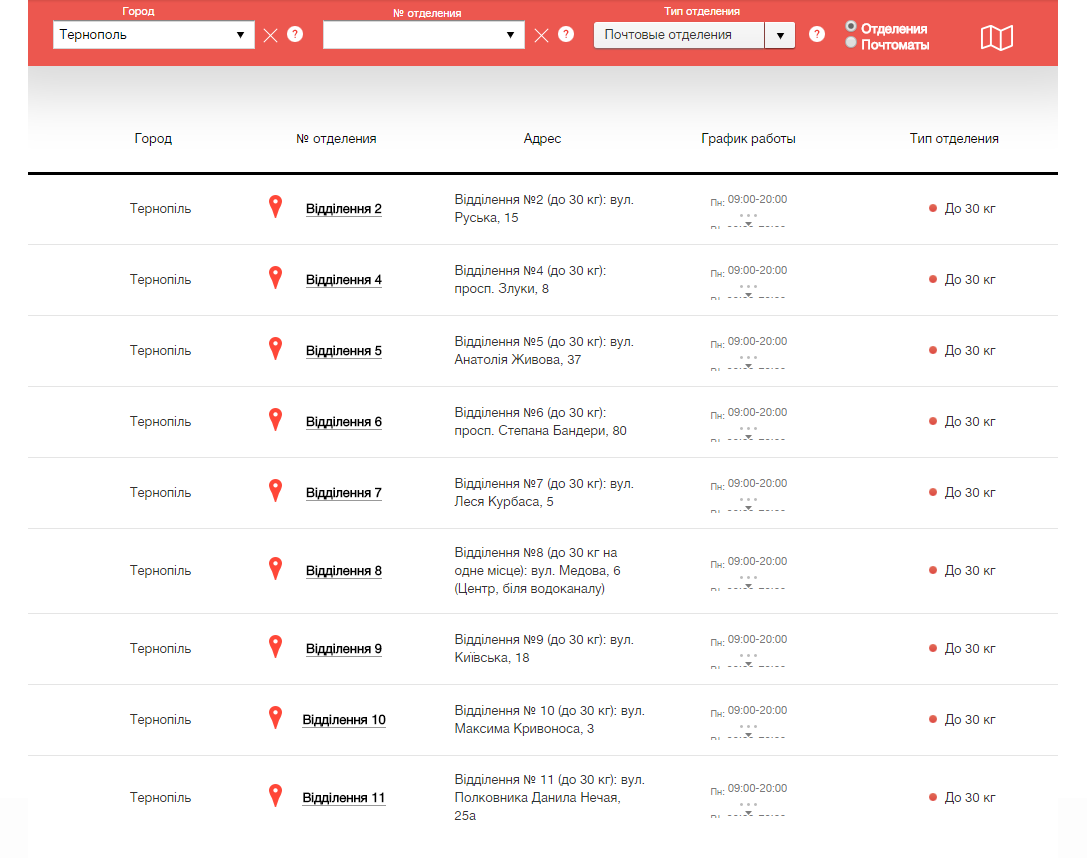Viewport: 1087px width, 858px height.
Task: Open the Відділення 5 link
Action: click(343, 351)
